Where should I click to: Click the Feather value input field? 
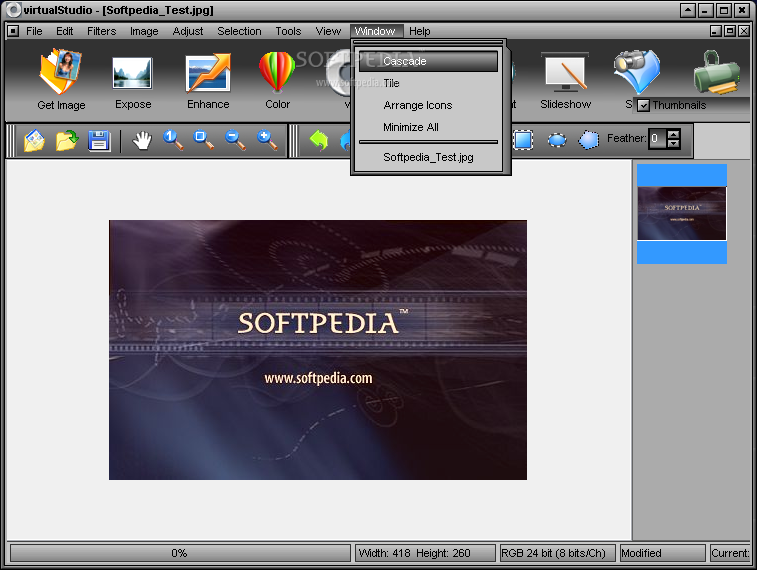pyautogui.click(x=657, y=139)
